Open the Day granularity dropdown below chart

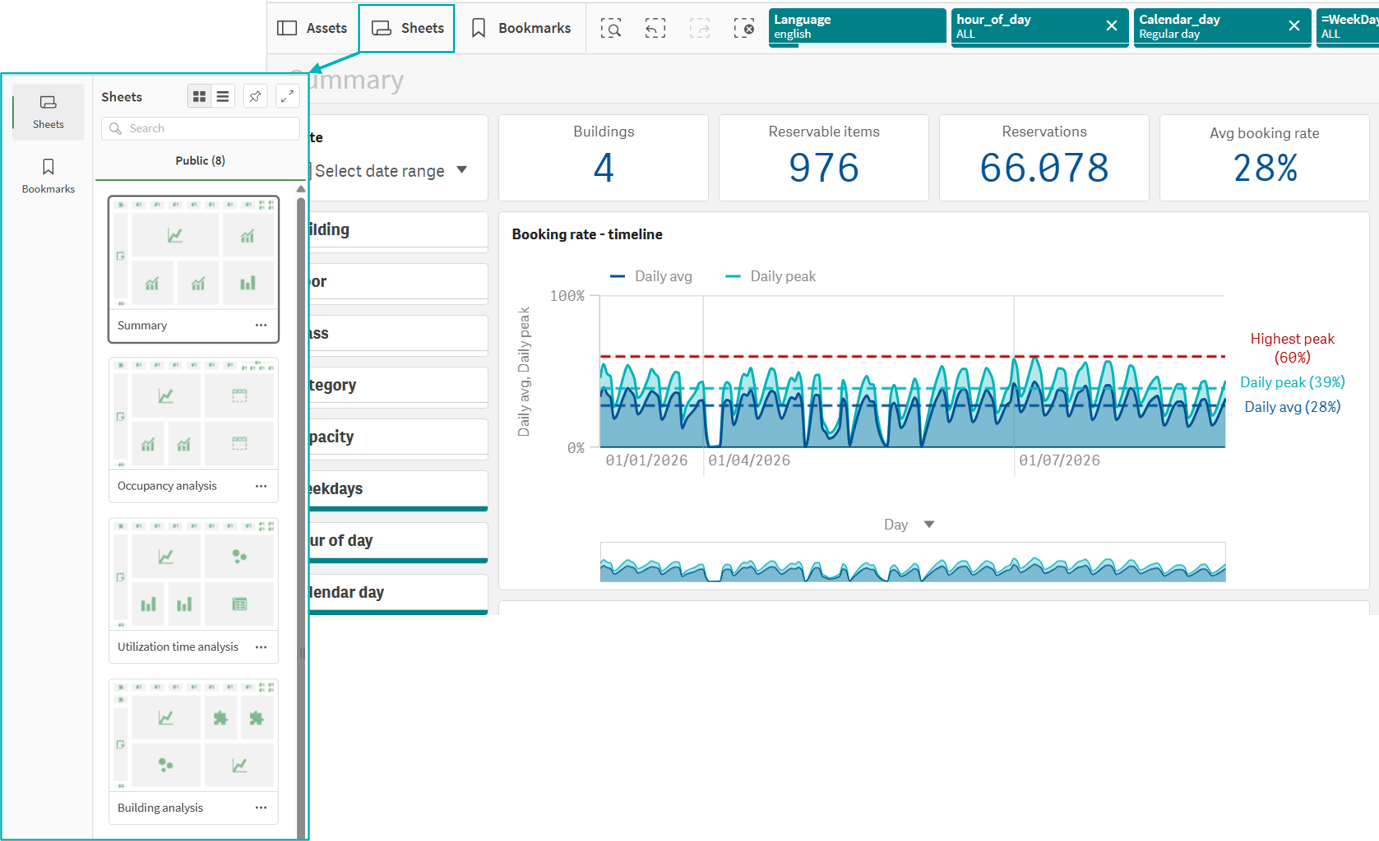pos(908,524)
